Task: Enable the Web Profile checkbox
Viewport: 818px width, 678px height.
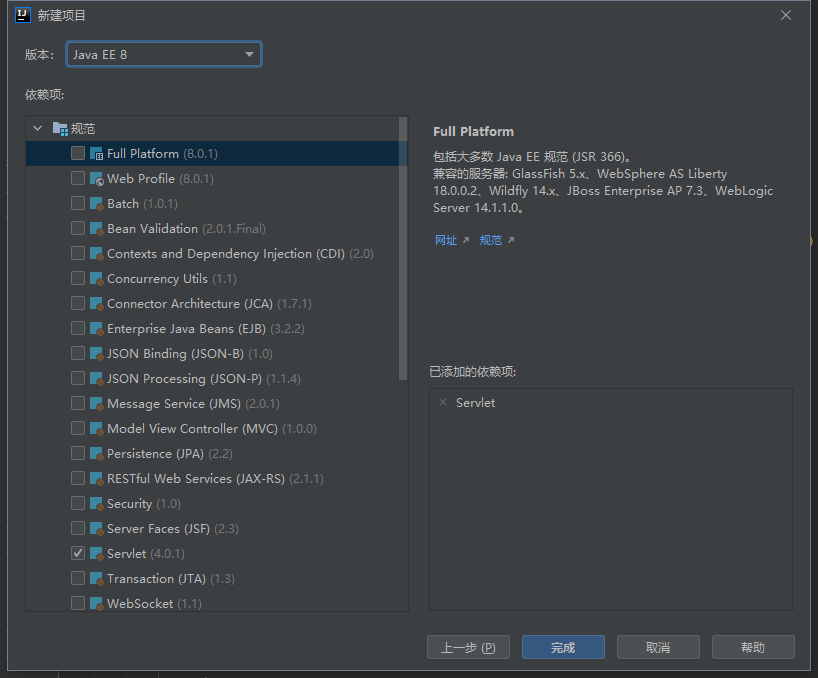Action: (78, 178)
